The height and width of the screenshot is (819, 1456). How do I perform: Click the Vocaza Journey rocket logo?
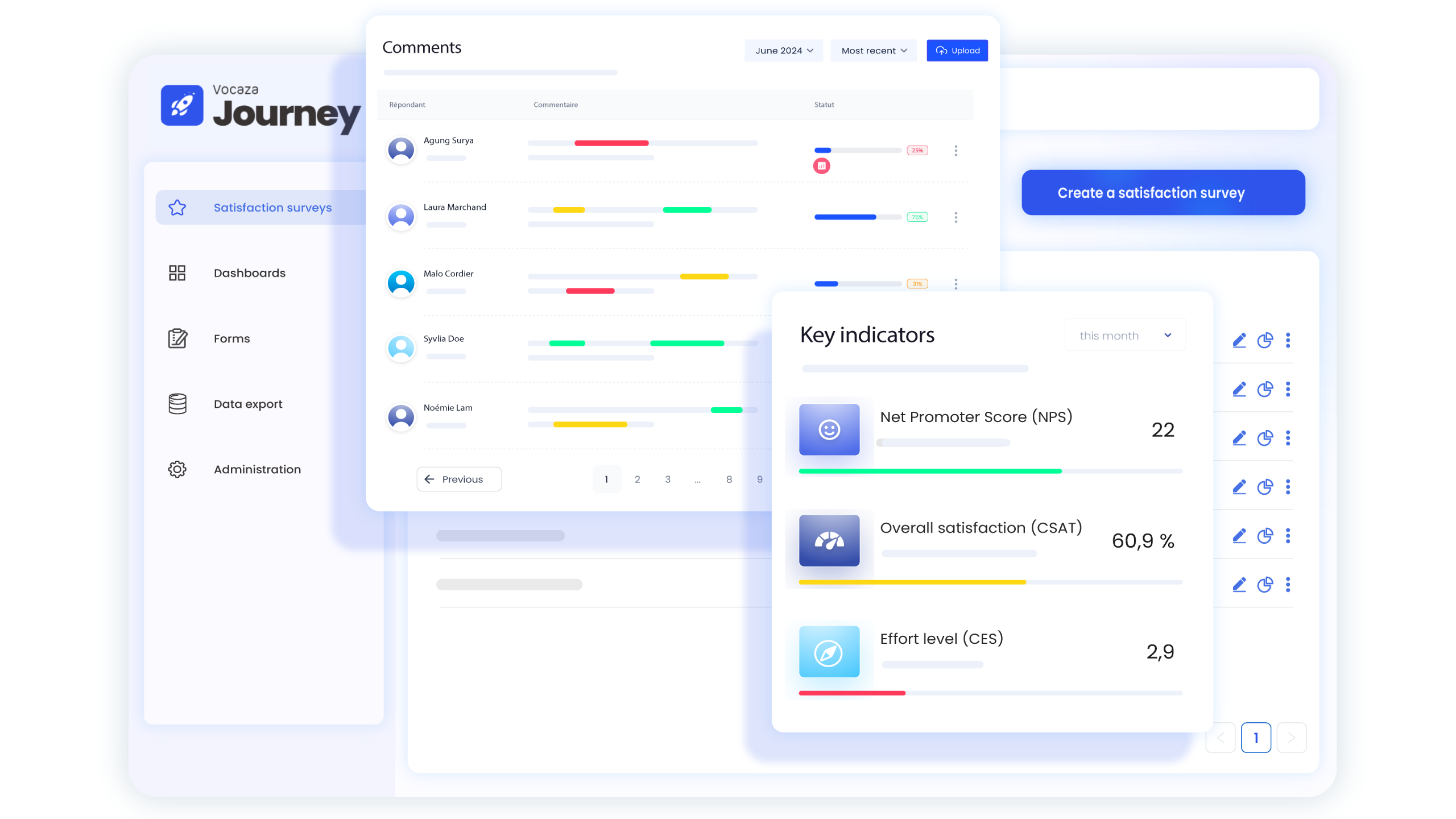click(x=182, y=105)
